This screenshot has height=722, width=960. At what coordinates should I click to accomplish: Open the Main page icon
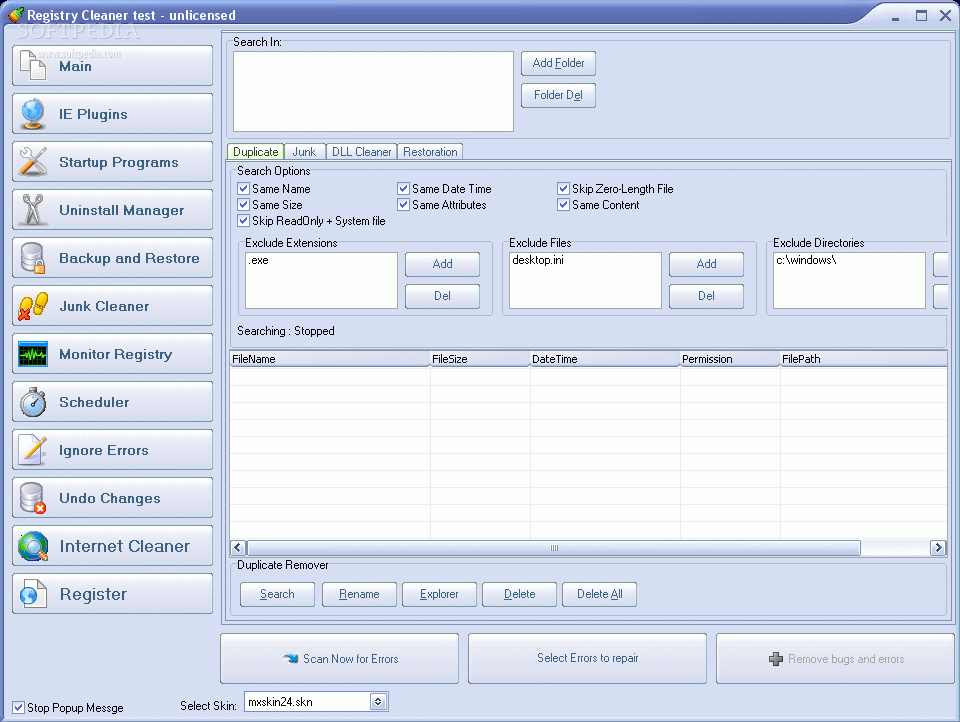[x=33, y=66]
